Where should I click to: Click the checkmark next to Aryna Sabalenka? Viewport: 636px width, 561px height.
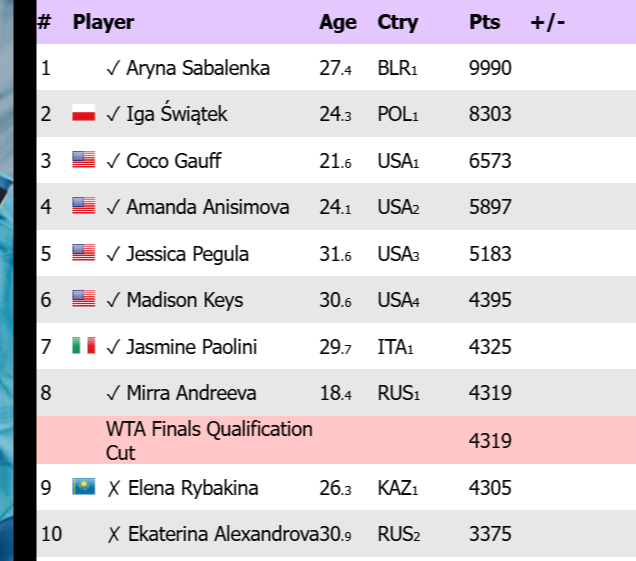[x=113, y=68]
